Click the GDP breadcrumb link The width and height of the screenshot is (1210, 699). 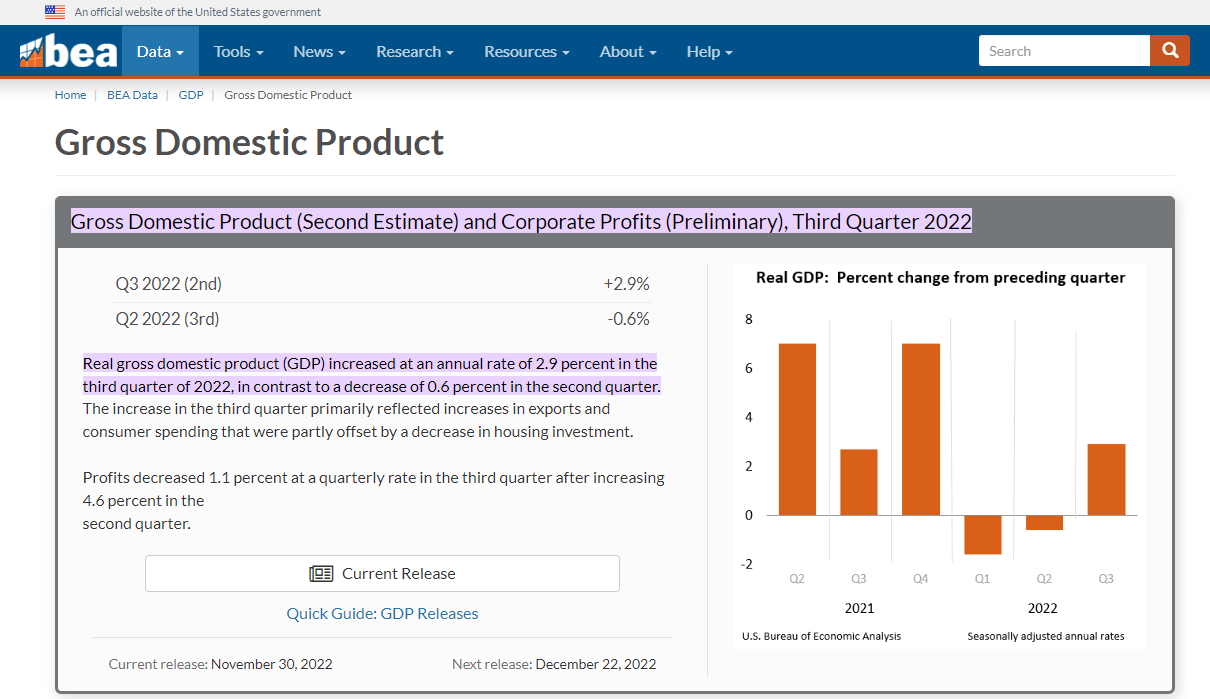[191, 95]
